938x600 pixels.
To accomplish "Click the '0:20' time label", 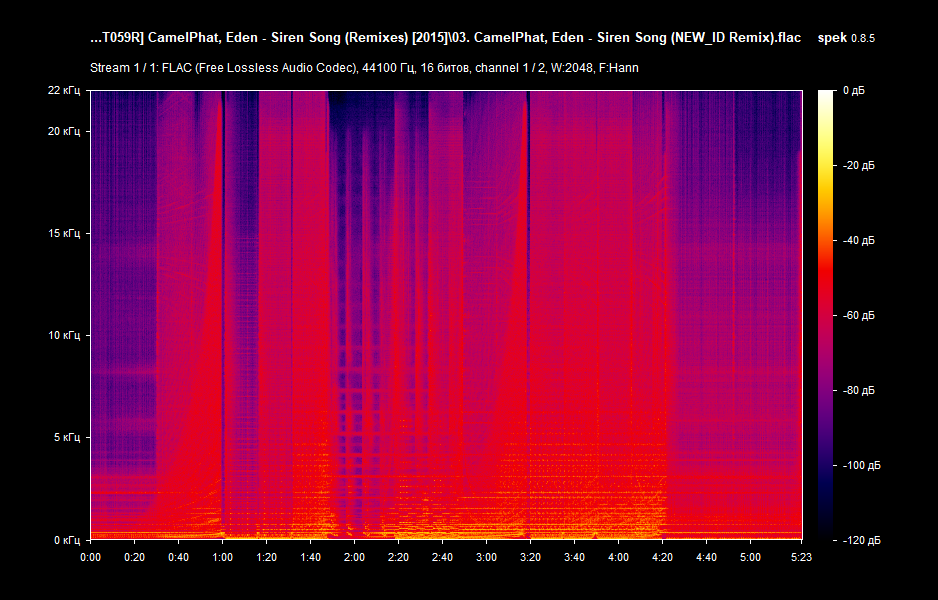I will (134, 558).
